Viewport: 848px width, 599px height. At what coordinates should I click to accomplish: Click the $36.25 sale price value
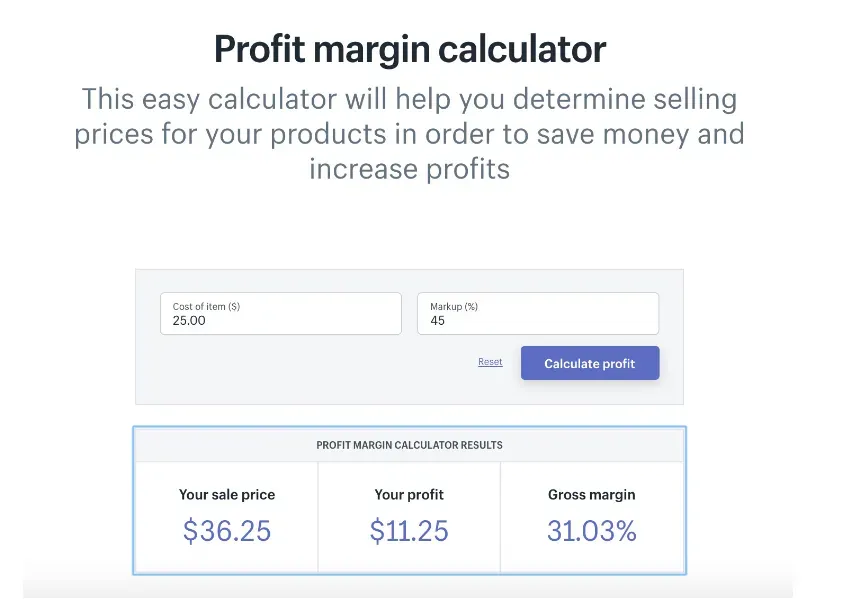[227, 530]
